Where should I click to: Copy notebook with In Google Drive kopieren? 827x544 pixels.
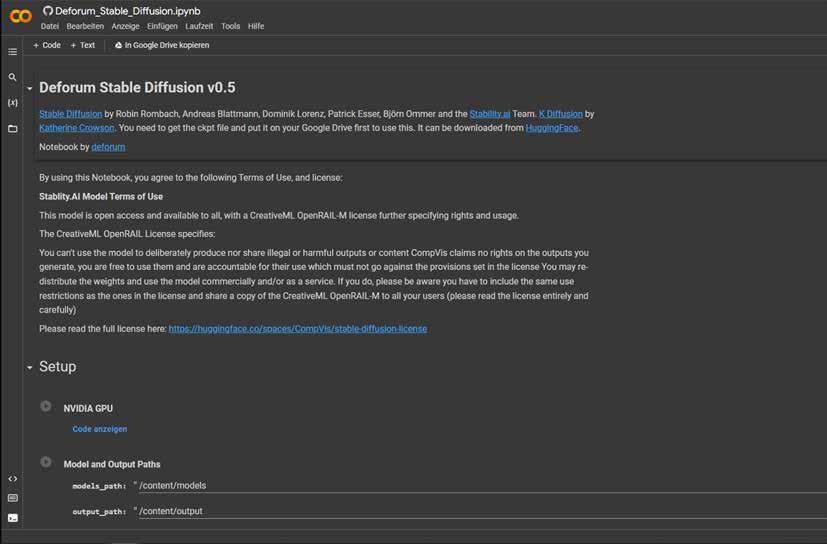(x=162, y=45)
